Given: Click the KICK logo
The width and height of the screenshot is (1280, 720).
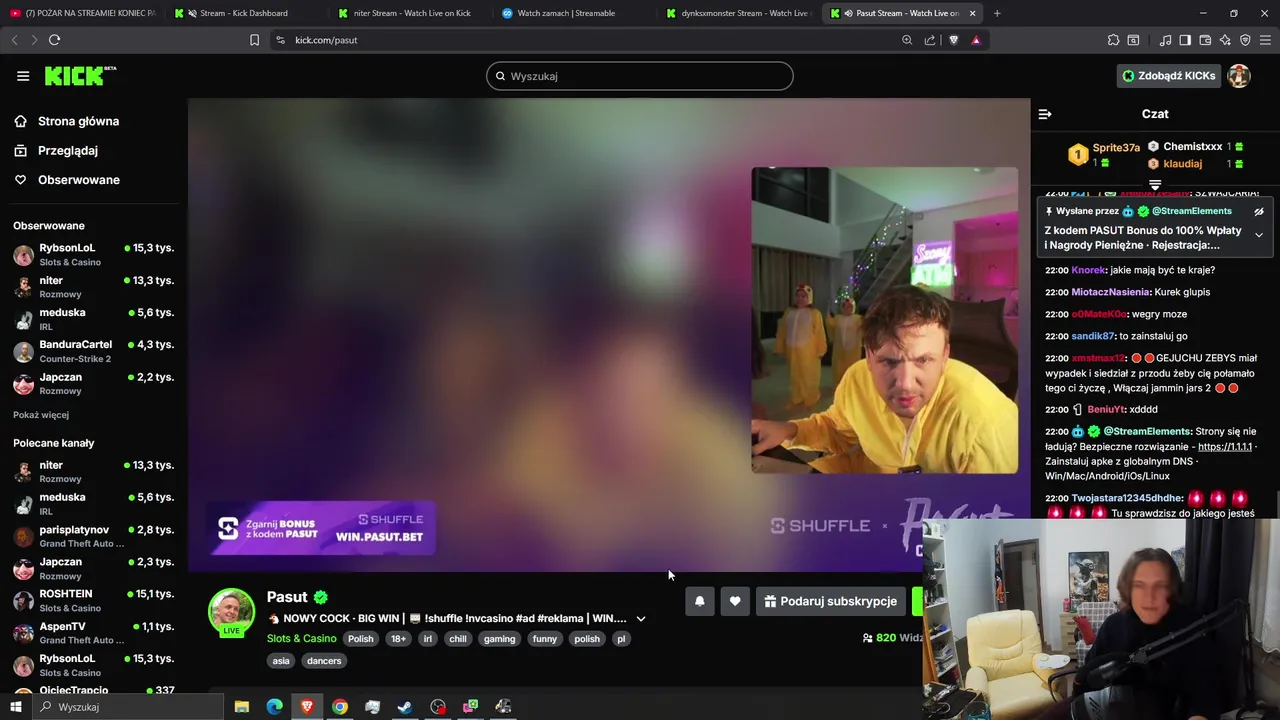Looking at the screenshot, I should click(x=80, y=76).
